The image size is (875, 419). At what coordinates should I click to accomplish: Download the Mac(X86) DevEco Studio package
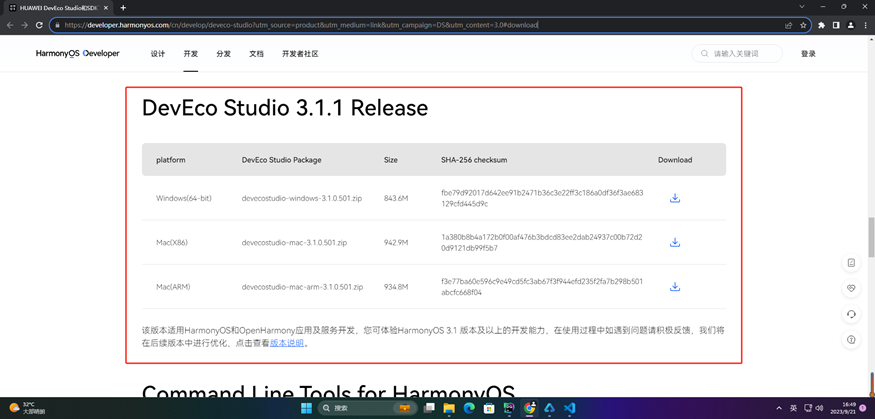pyautogui.click(x=675, y=242)
